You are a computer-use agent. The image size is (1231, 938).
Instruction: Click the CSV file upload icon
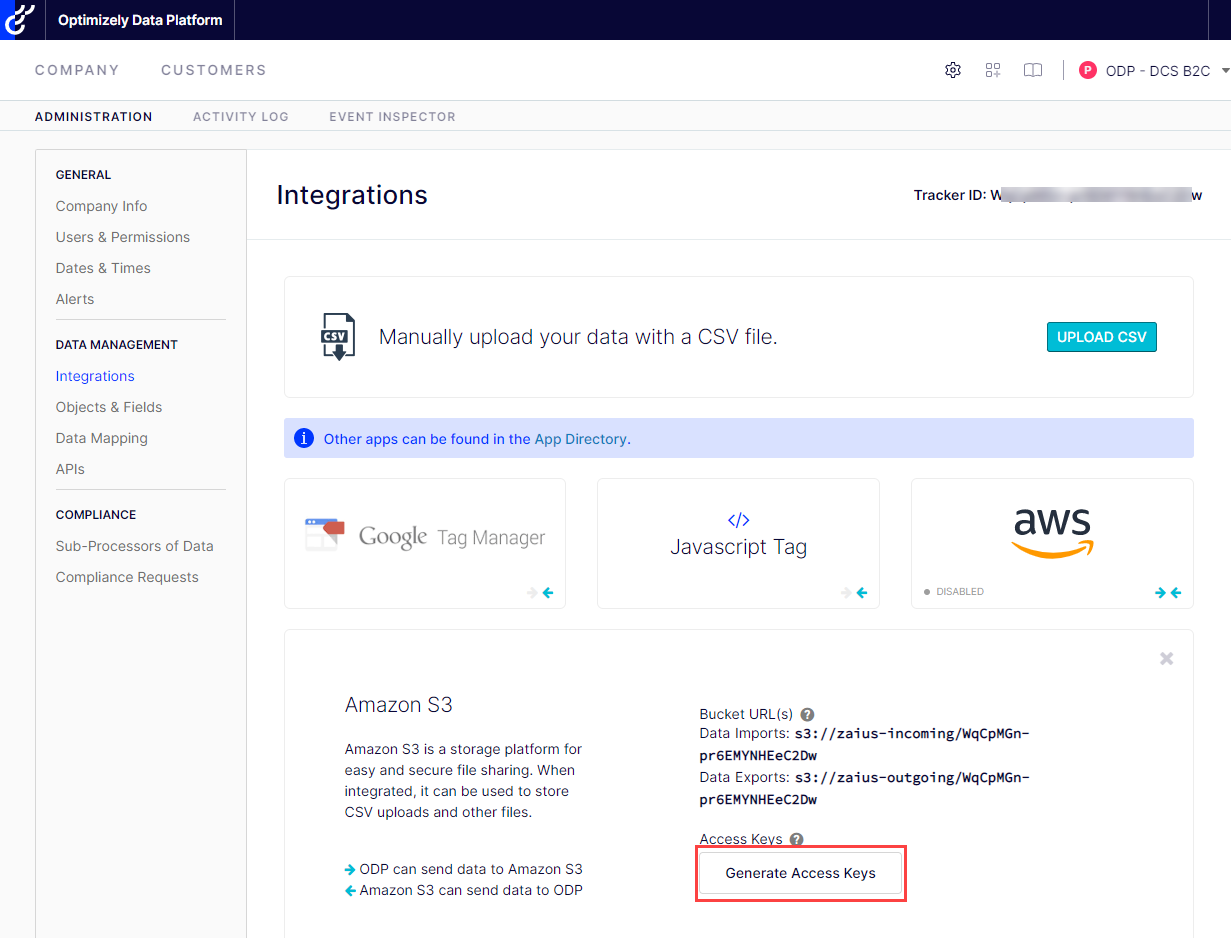tap(338, 336)
